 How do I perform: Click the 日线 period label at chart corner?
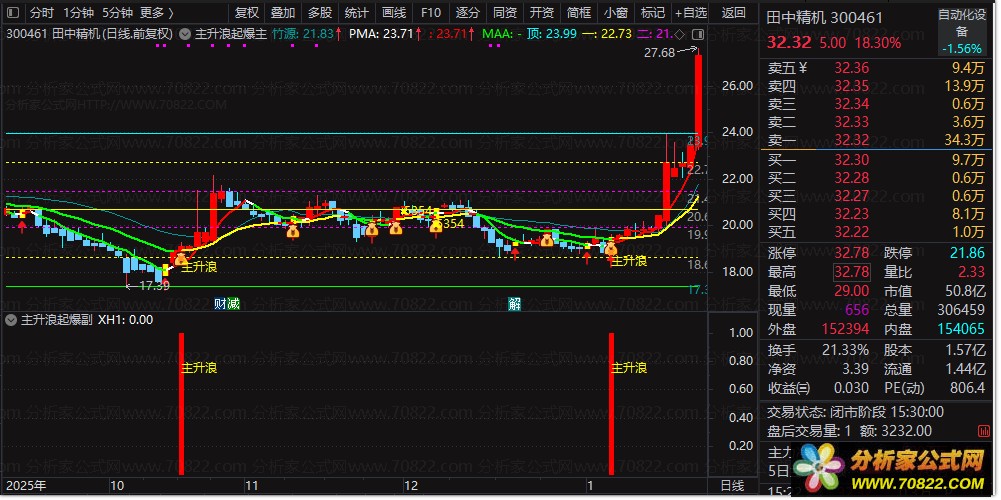[x=732, y=485]
